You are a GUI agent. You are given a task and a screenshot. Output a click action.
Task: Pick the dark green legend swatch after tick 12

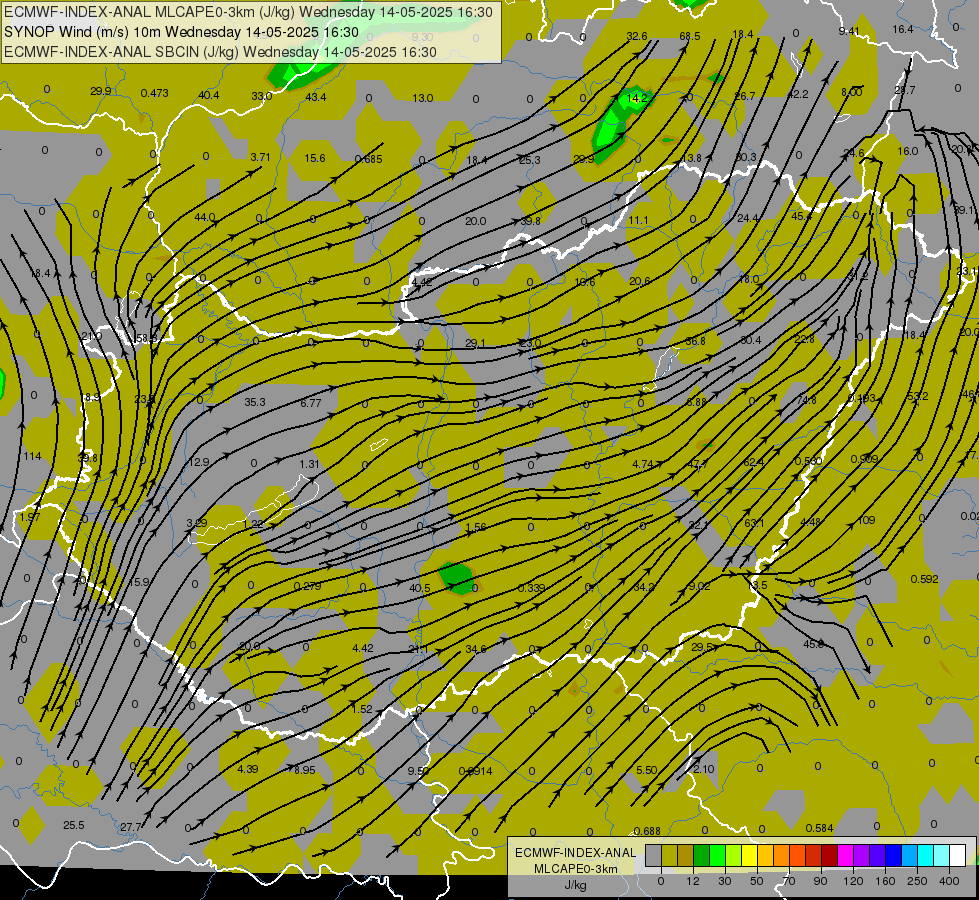[702, 856]
